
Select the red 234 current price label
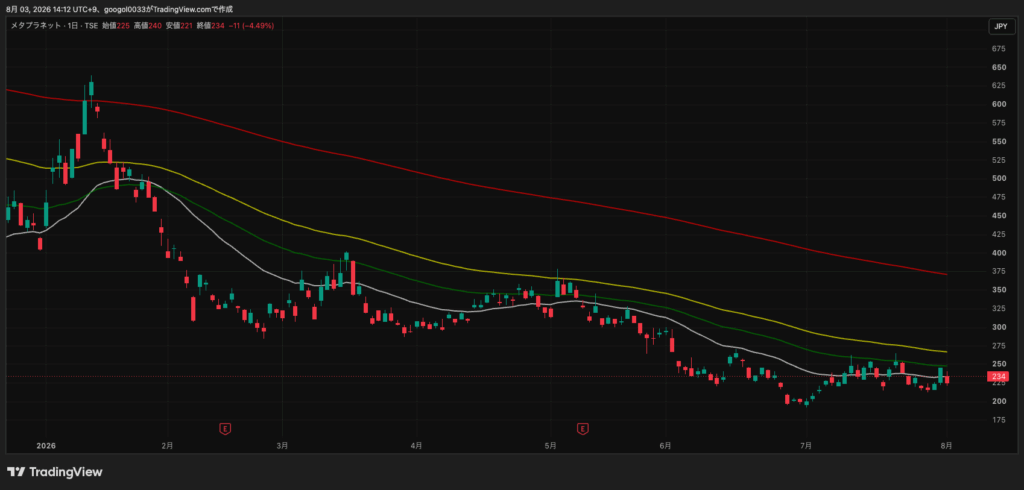[x=998, y=377]
